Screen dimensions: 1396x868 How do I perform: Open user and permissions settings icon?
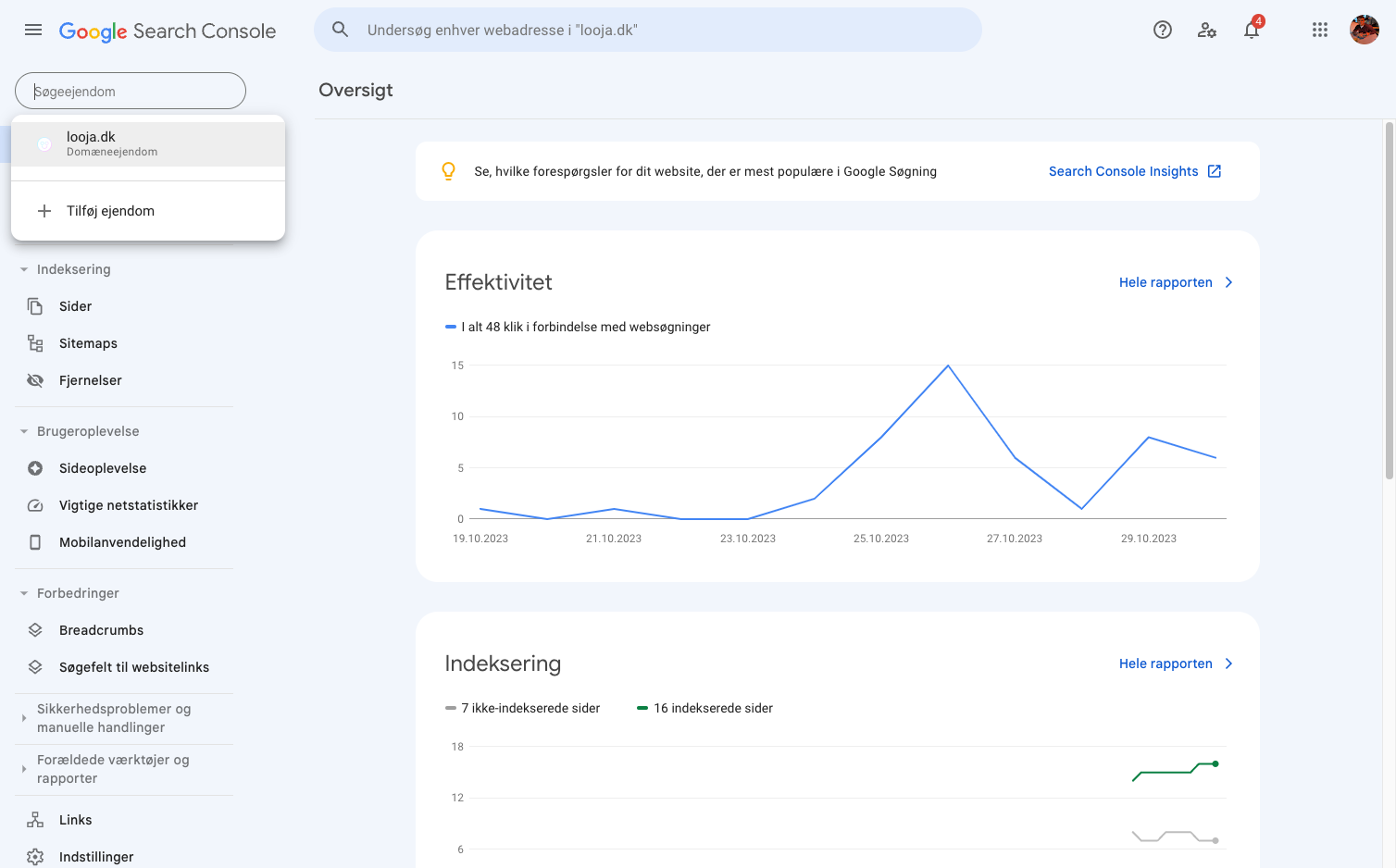1207,30
